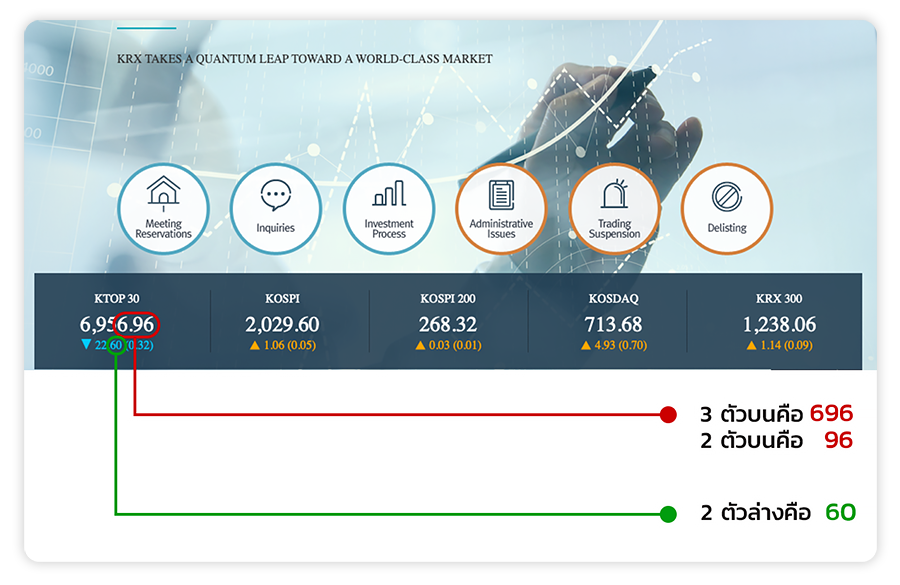Click the KOSPI value 2,029.60
This screenshot has width=900, height=585.
tap(282, 325)
